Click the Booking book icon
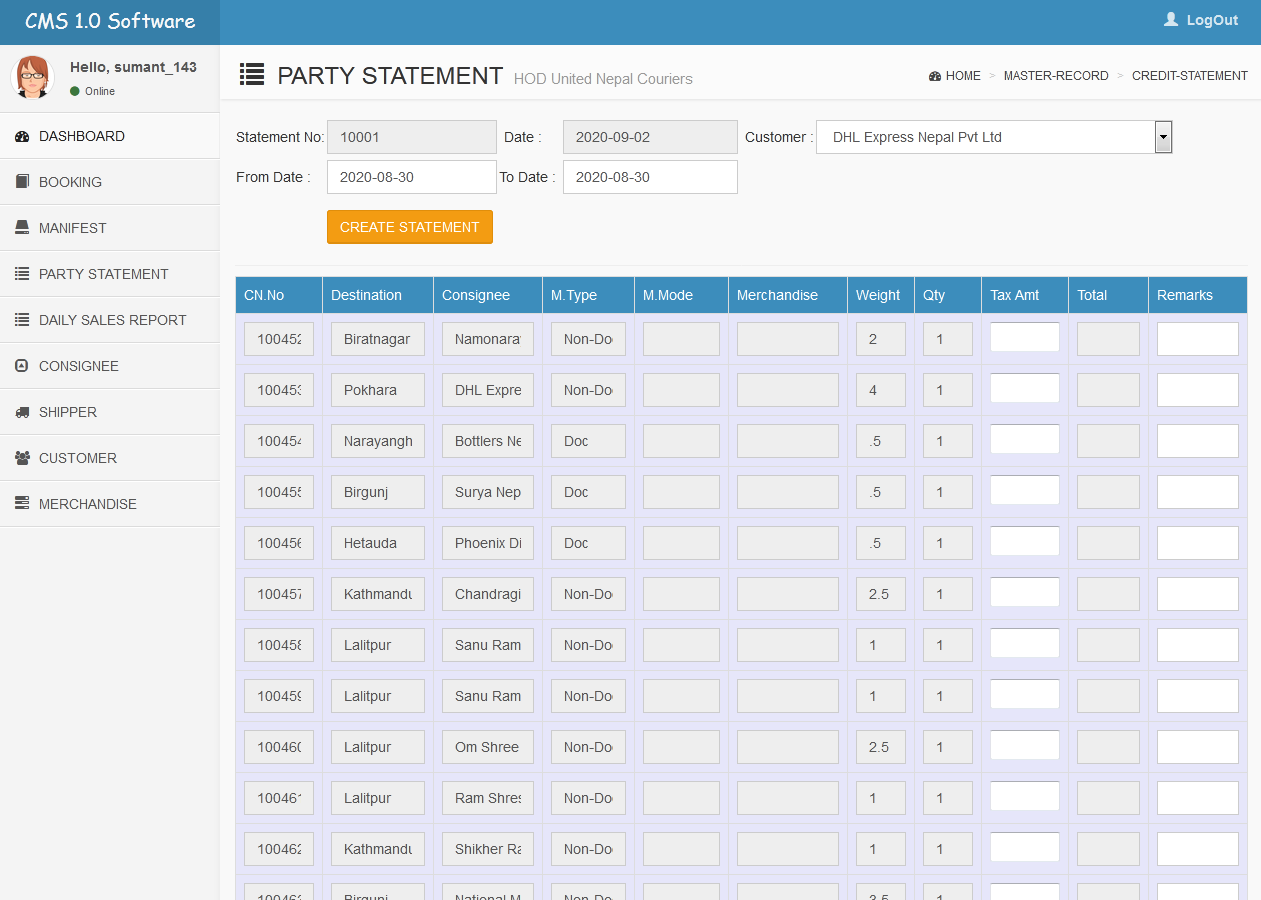The width and height of the screenshot is (1261, 900). click(x=22, y=182)
